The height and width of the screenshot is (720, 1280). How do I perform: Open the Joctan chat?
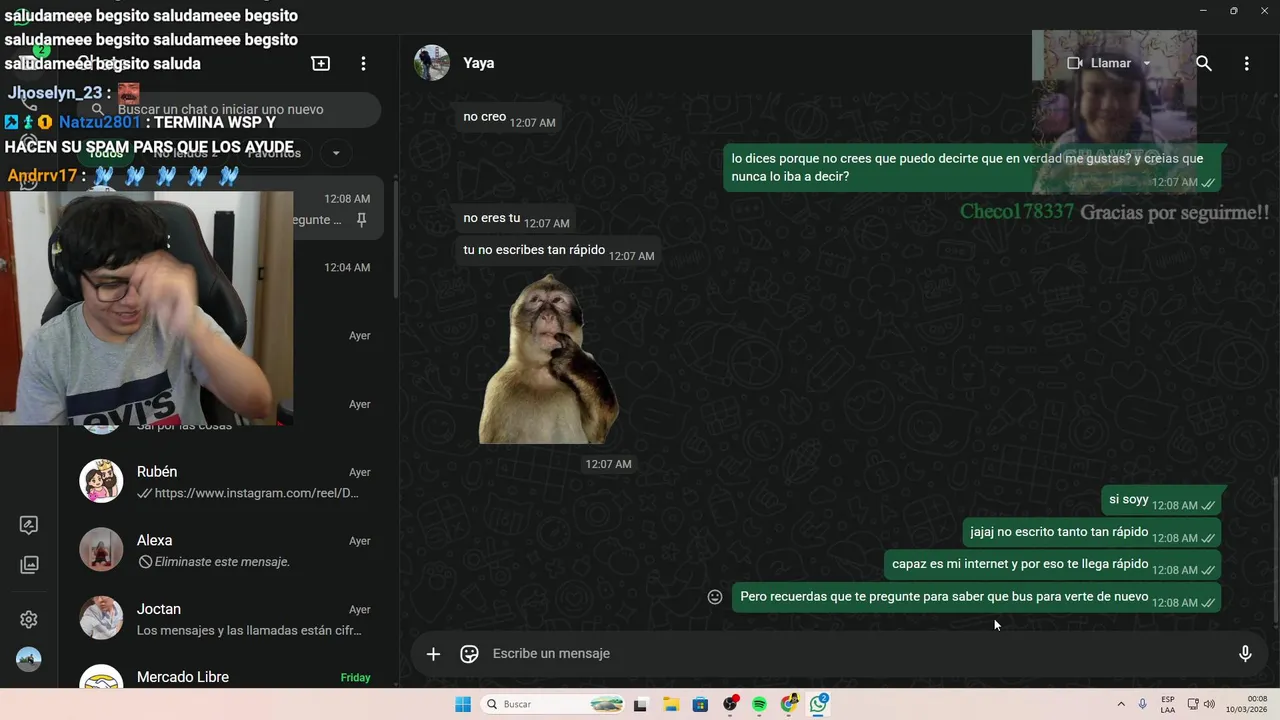[229, 619]
